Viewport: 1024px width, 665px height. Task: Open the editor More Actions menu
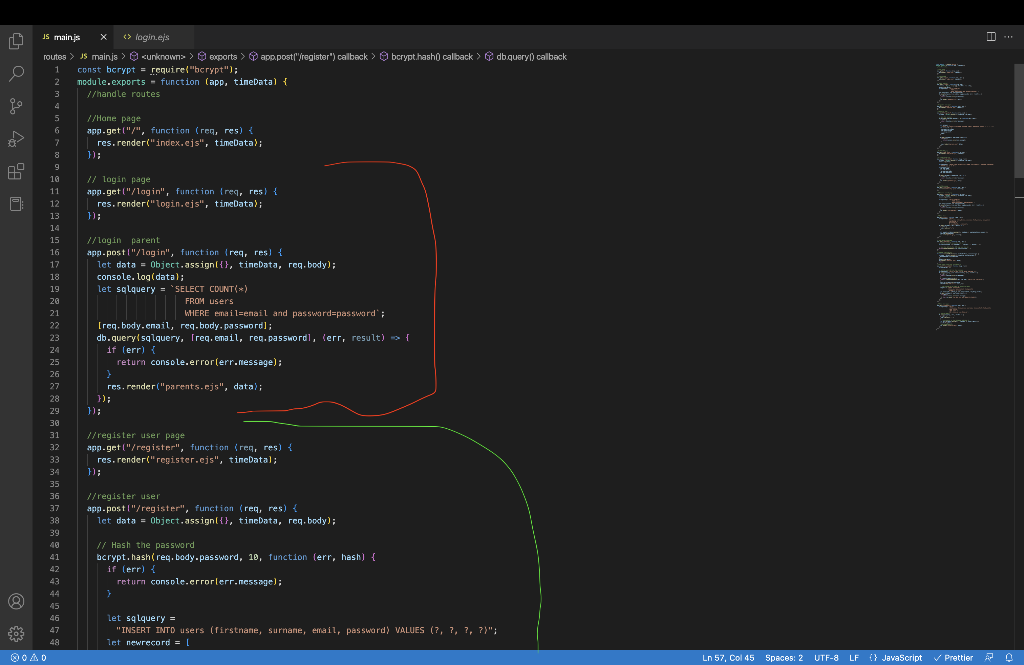click(1008, 36)
